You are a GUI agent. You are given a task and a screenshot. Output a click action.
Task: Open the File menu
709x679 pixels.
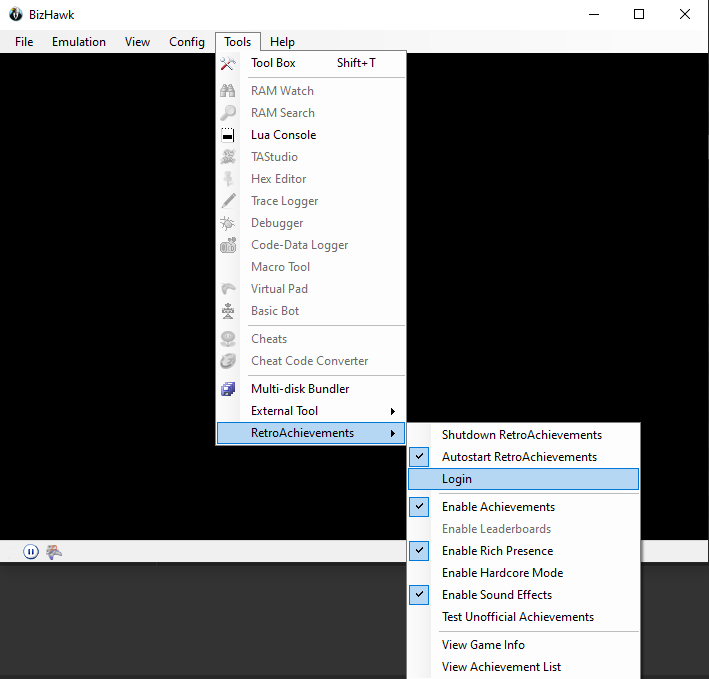24,42
